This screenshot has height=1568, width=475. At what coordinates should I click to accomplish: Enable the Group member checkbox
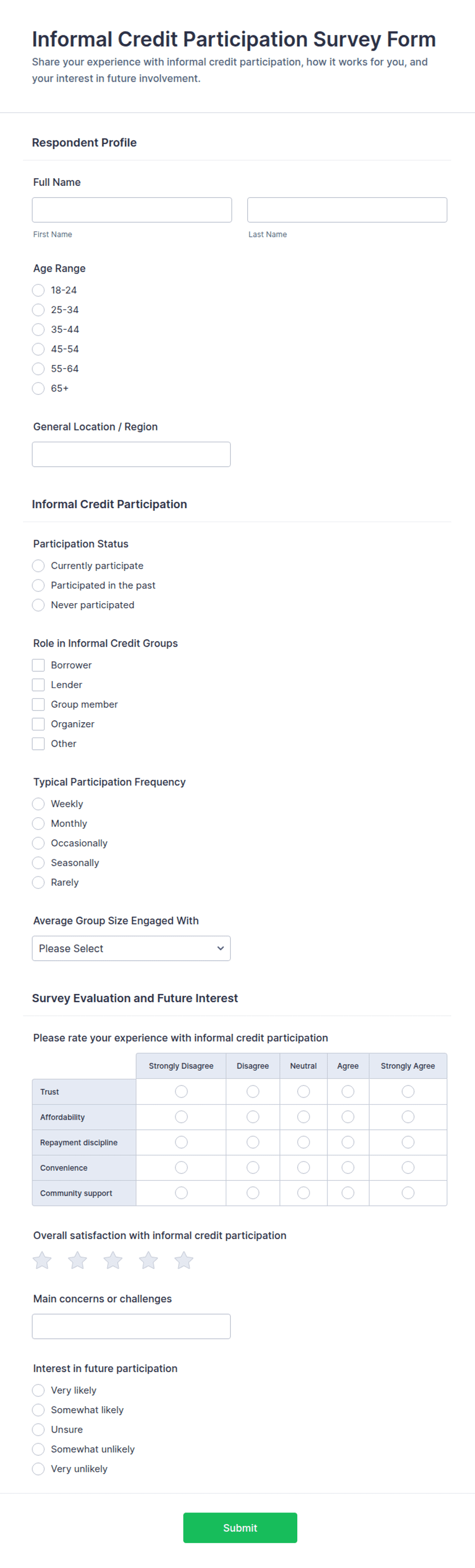coord(38,704)
